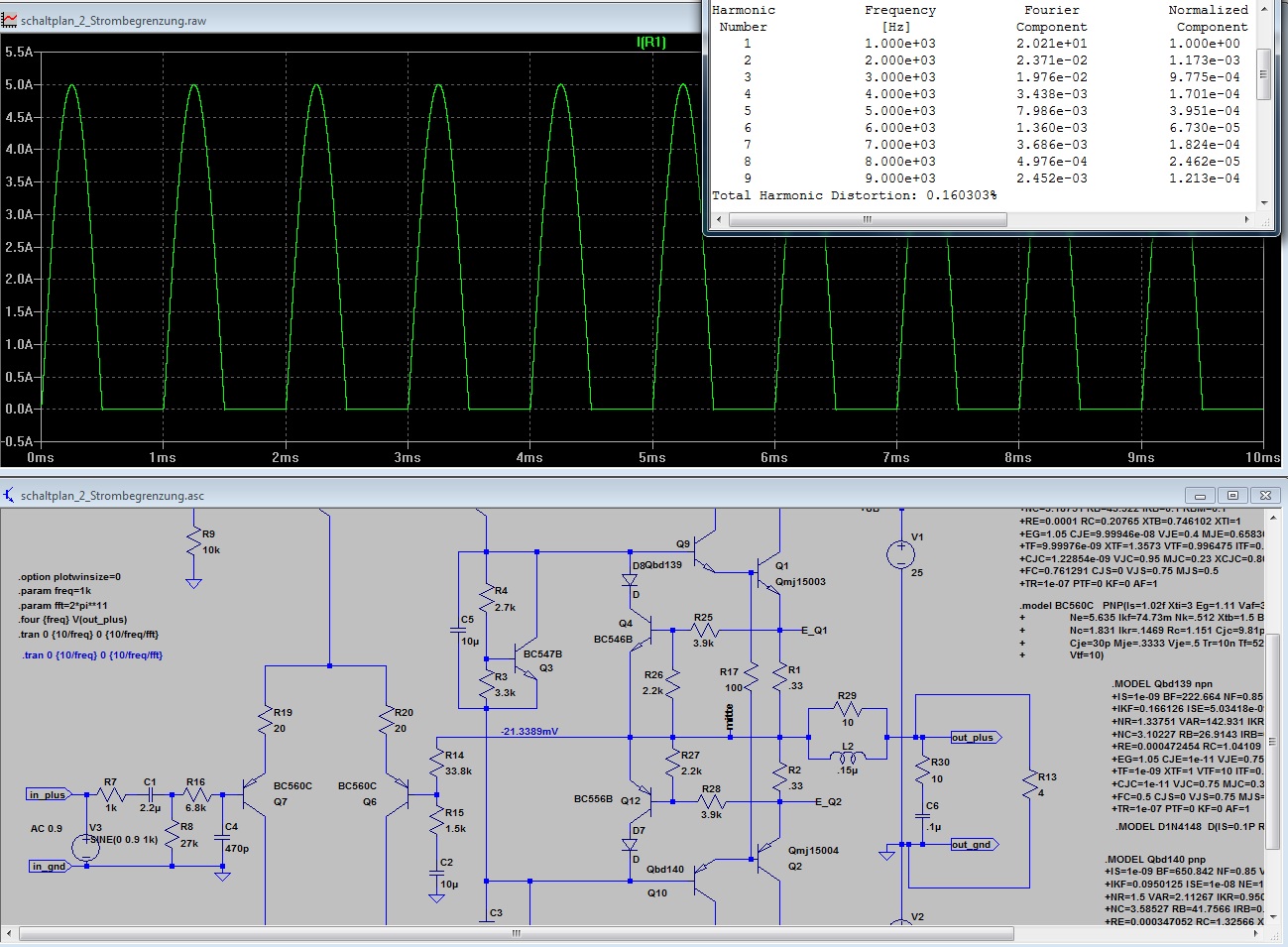This screenshot has width=1288, height=947.
Task: Click the .option plotwinsize=0 directive
Action: [x=69, y=576]
